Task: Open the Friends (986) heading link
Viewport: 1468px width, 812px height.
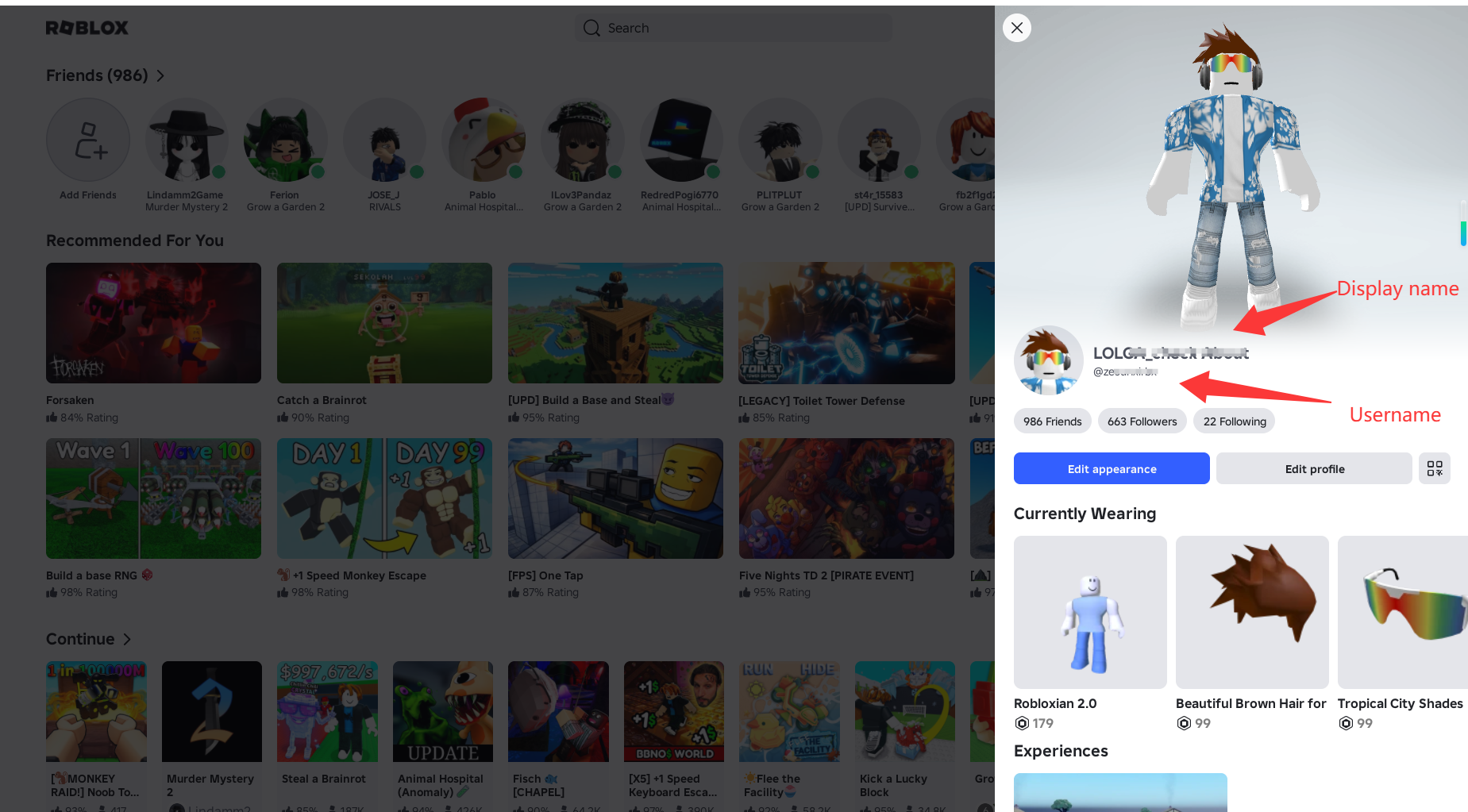Action: tap(97, 75)
